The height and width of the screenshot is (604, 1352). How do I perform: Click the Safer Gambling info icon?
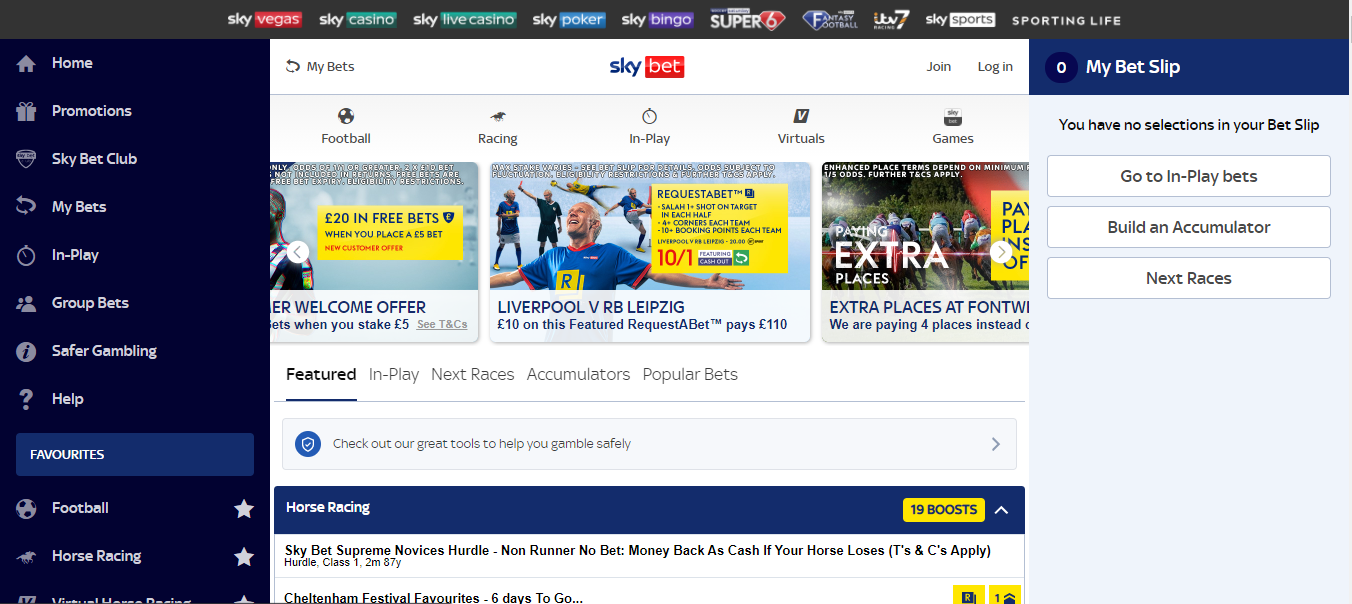[27, 351]
